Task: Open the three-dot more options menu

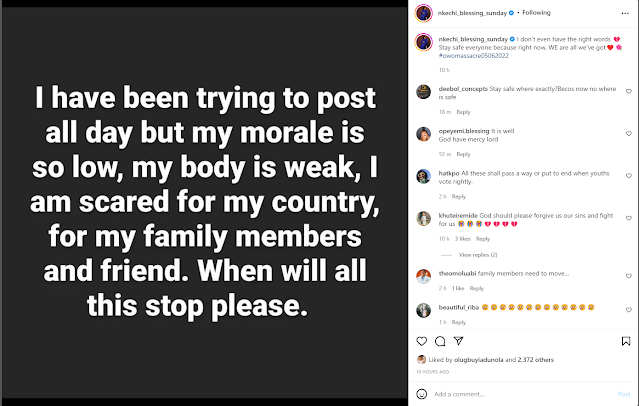Action: [623, 13]
